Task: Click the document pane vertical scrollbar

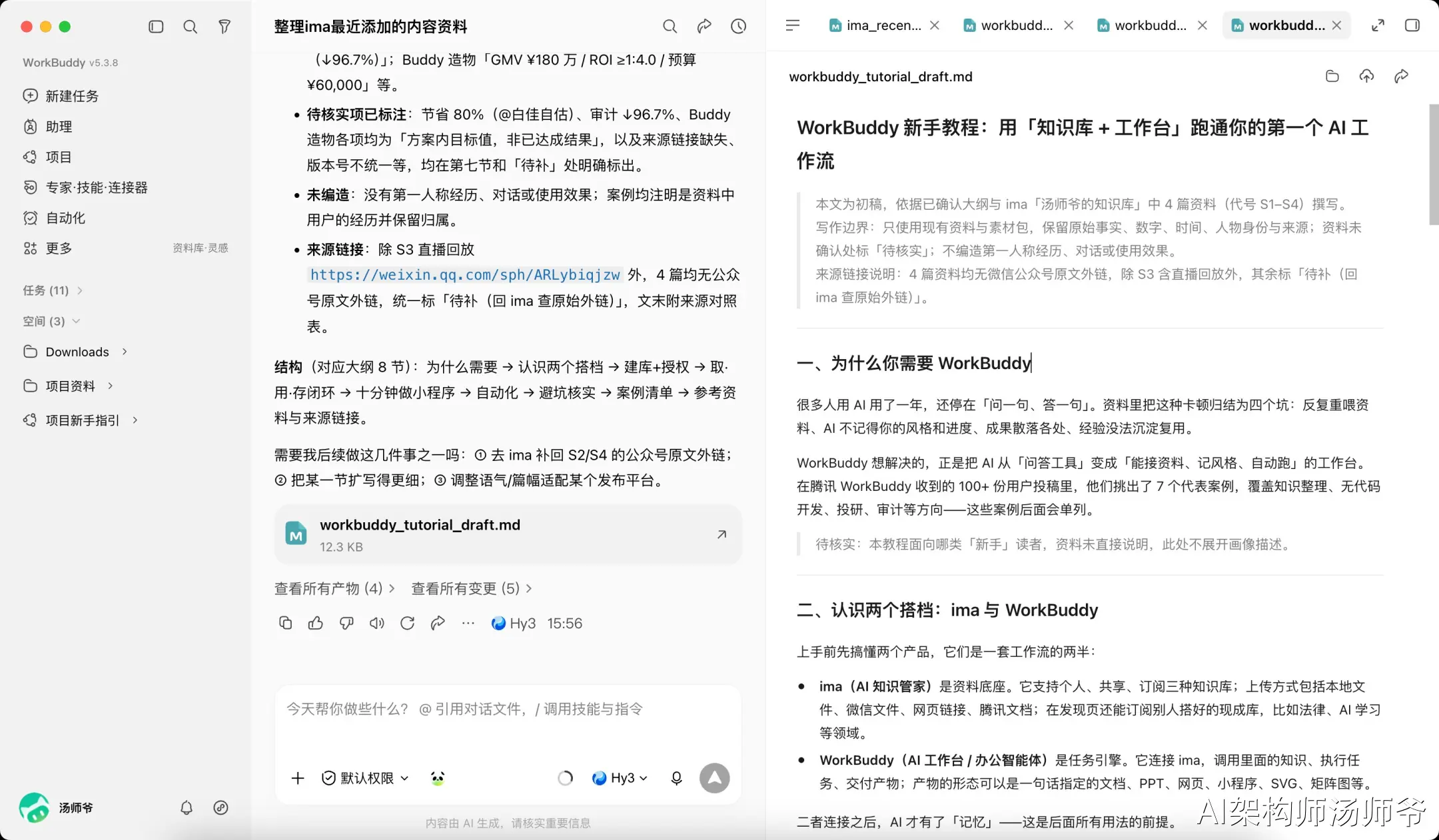Action: [x=1434, y=165]
